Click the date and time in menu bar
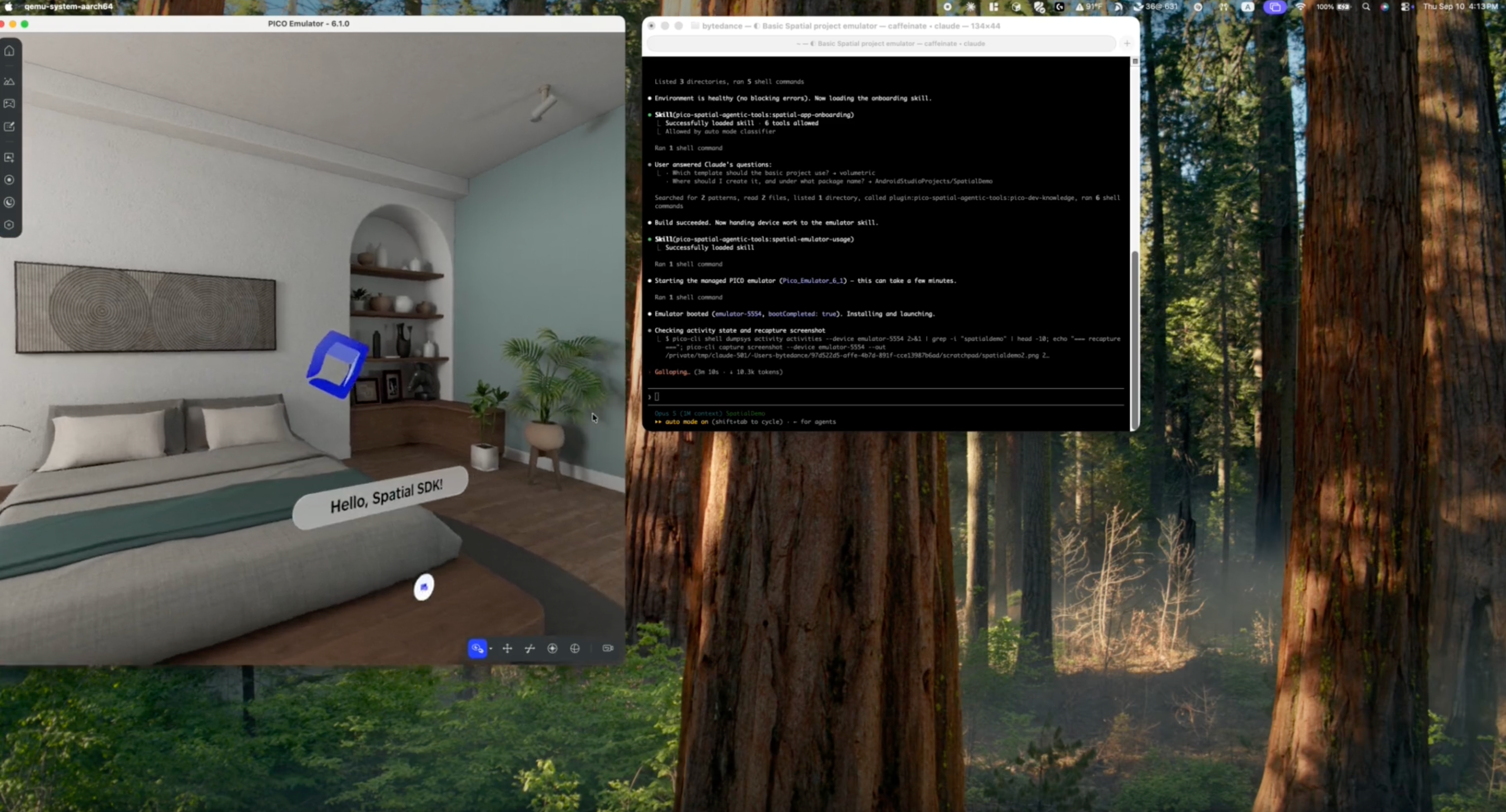Screen dimensions: 1506x812 click(x=1460, y=6)
